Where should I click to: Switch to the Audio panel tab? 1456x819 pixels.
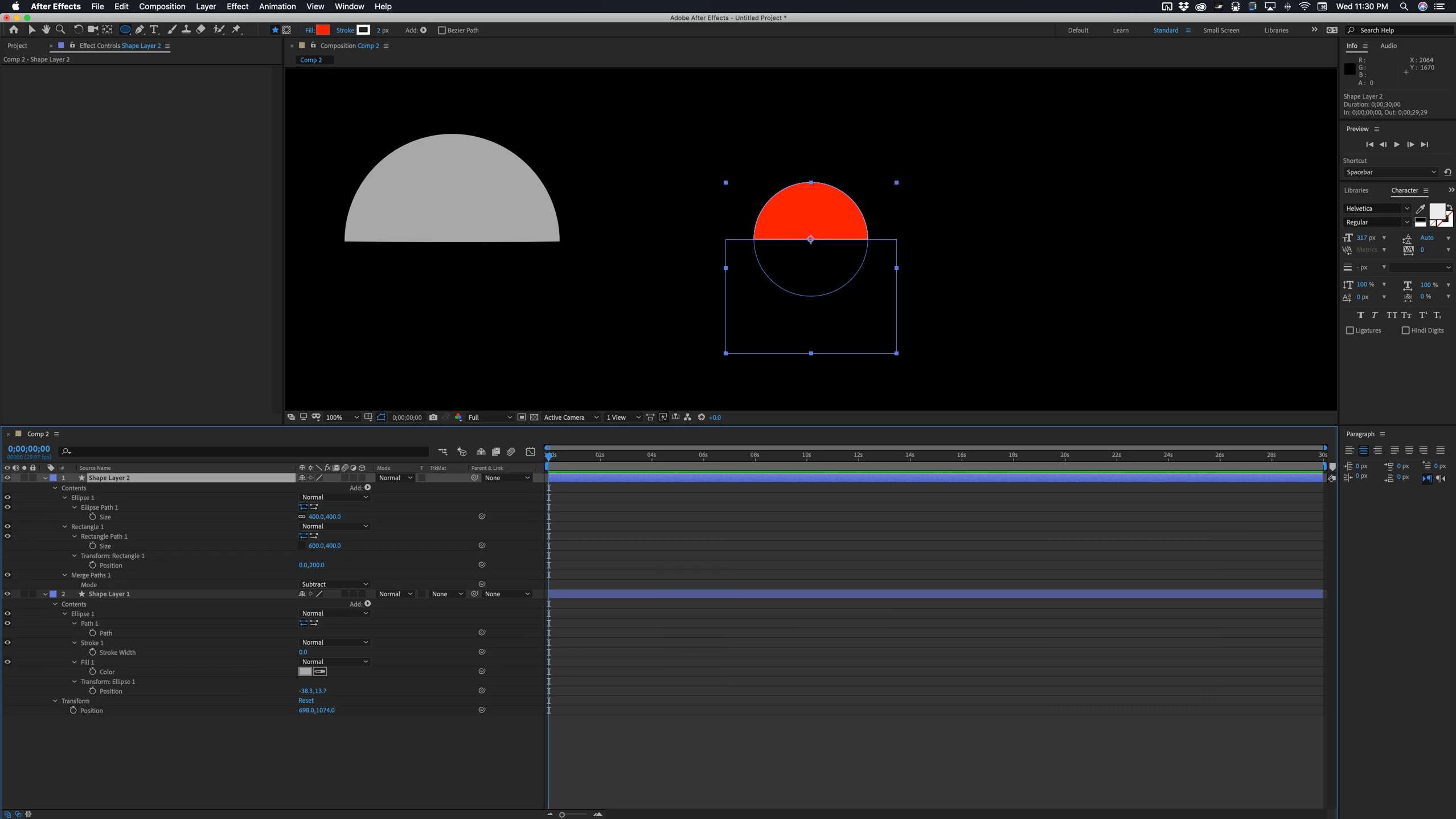1388,46
